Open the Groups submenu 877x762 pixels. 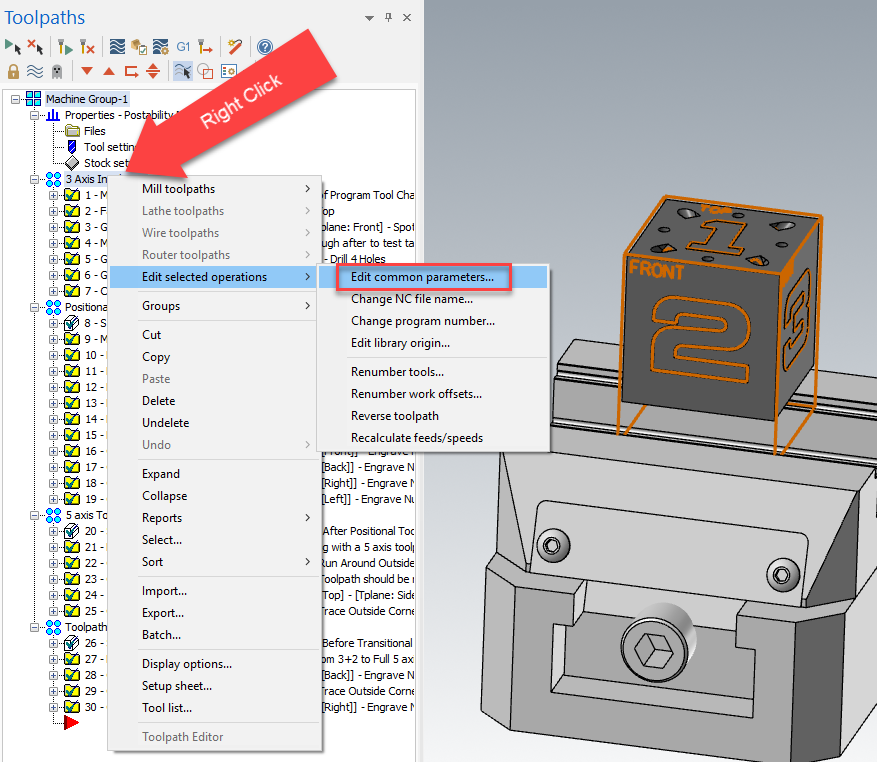click(x=215, y=306)
